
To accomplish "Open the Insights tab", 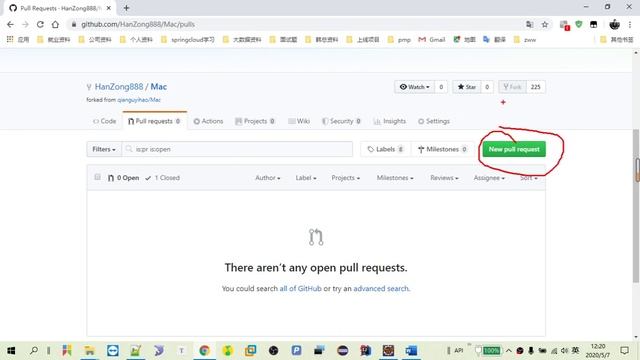I will 389,121.
